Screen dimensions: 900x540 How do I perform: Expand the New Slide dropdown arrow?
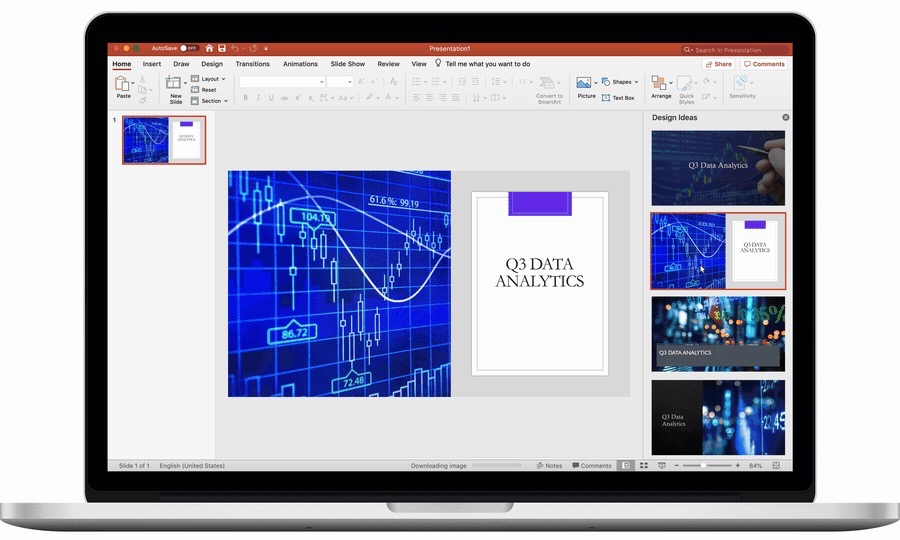coord(185,83)
